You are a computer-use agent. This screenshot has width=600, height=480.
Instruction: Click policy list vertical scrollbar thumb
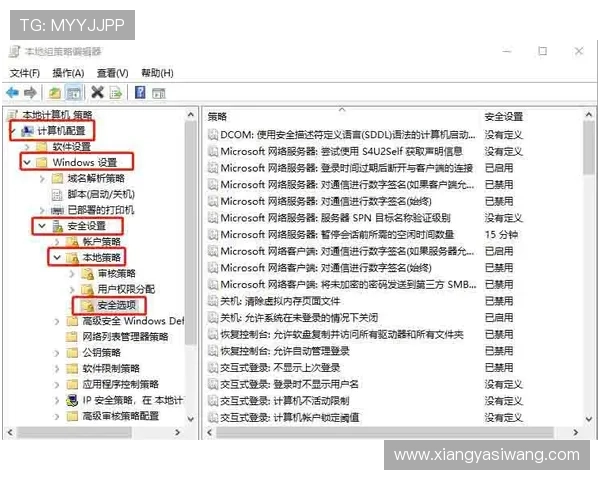(x=589, y=148)
